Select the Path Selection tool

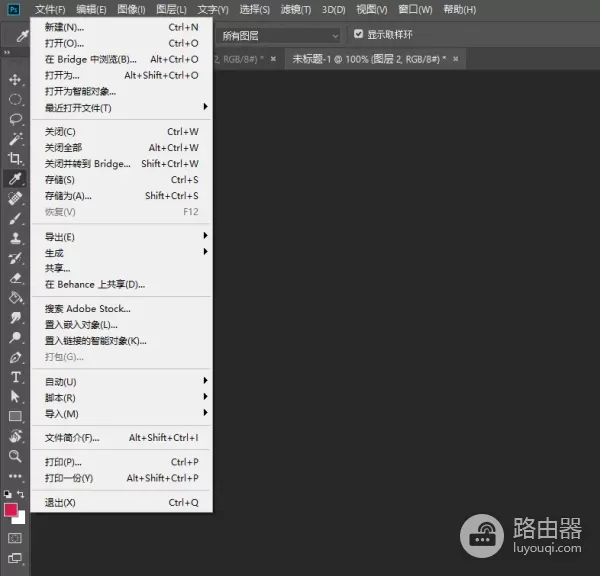(x=15, y=397)
